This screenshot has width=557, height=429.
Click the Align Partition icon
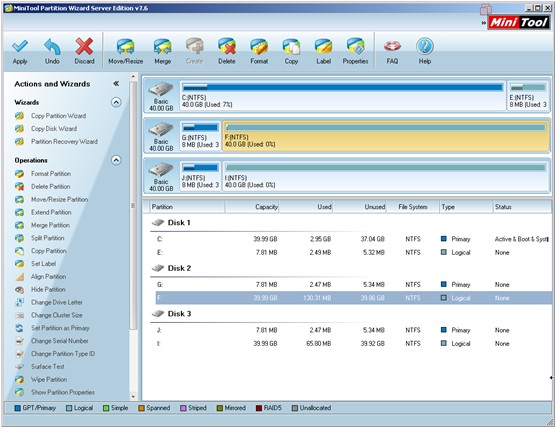tap(20, 277)
